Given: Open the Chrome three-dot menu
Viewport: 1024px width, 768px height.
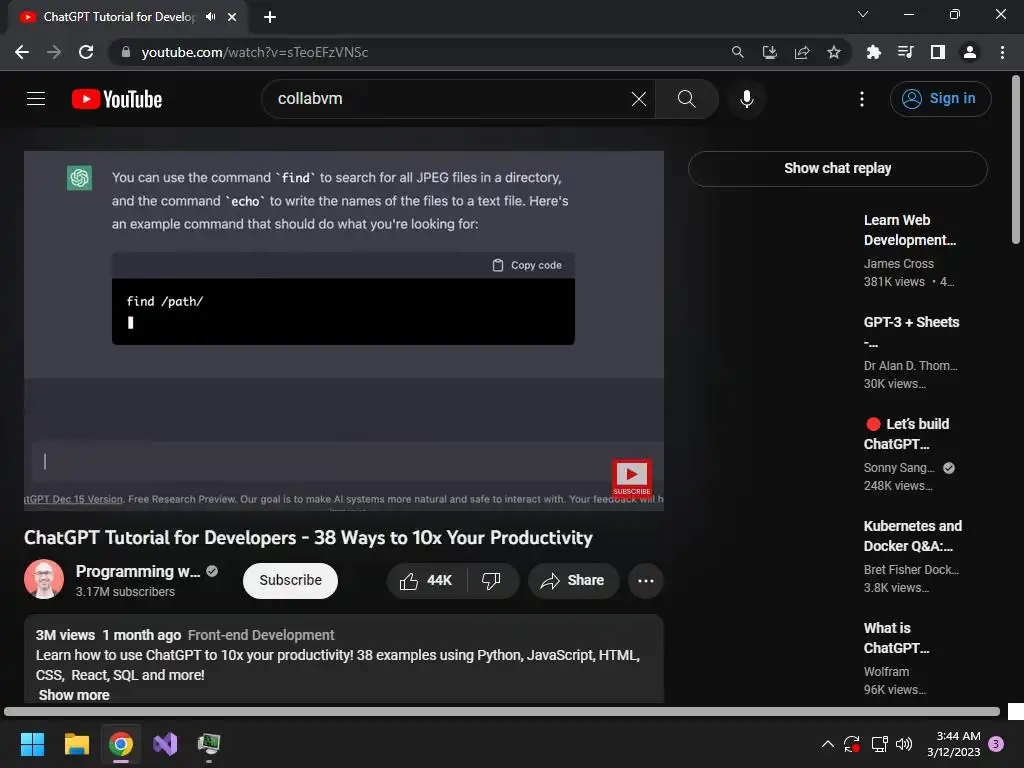Looking at the screenshot, I should pos(1002,52).
